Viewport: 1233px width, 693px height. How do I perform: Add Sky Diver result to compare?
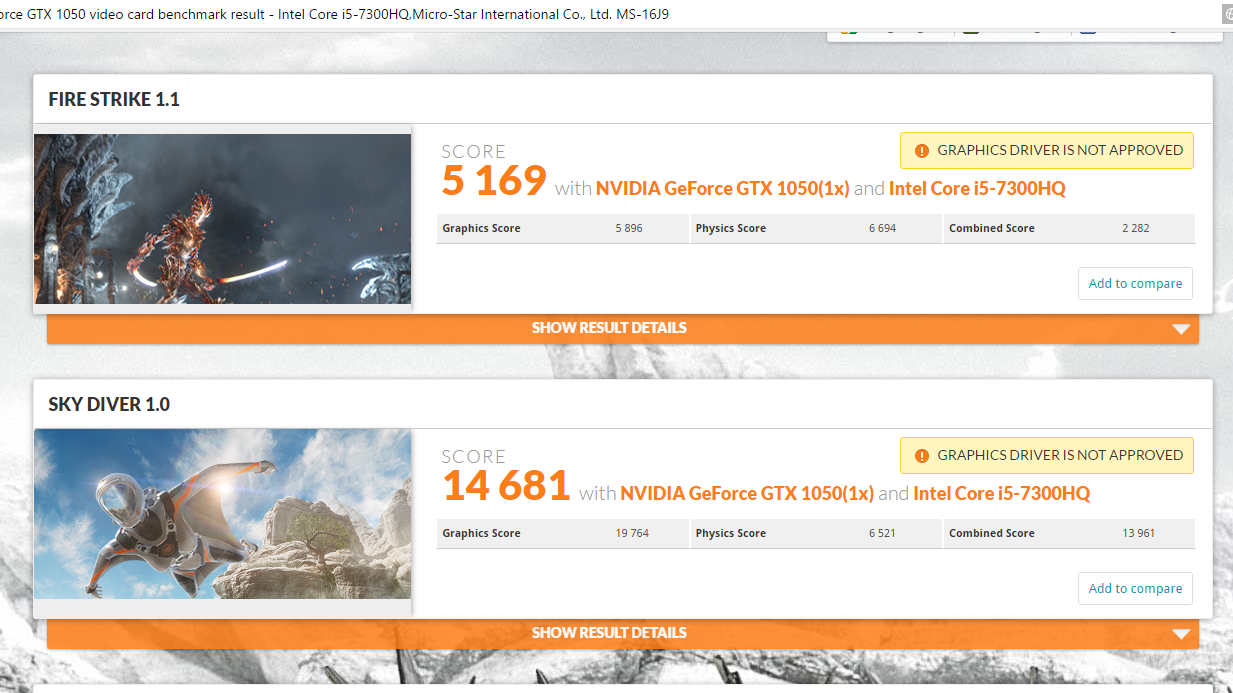1135,589
